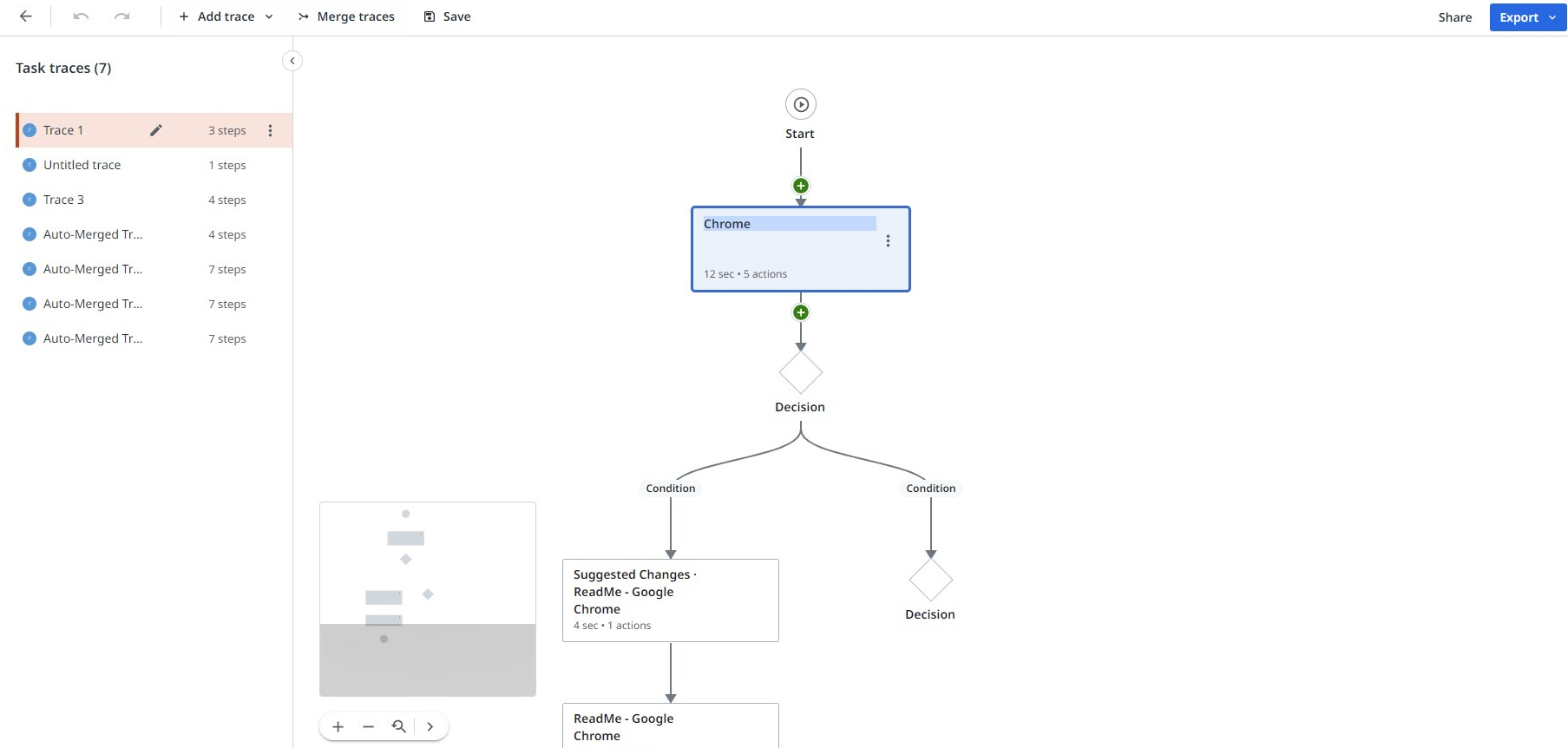
Task: Click the Start node play icon
Action: 801,104
